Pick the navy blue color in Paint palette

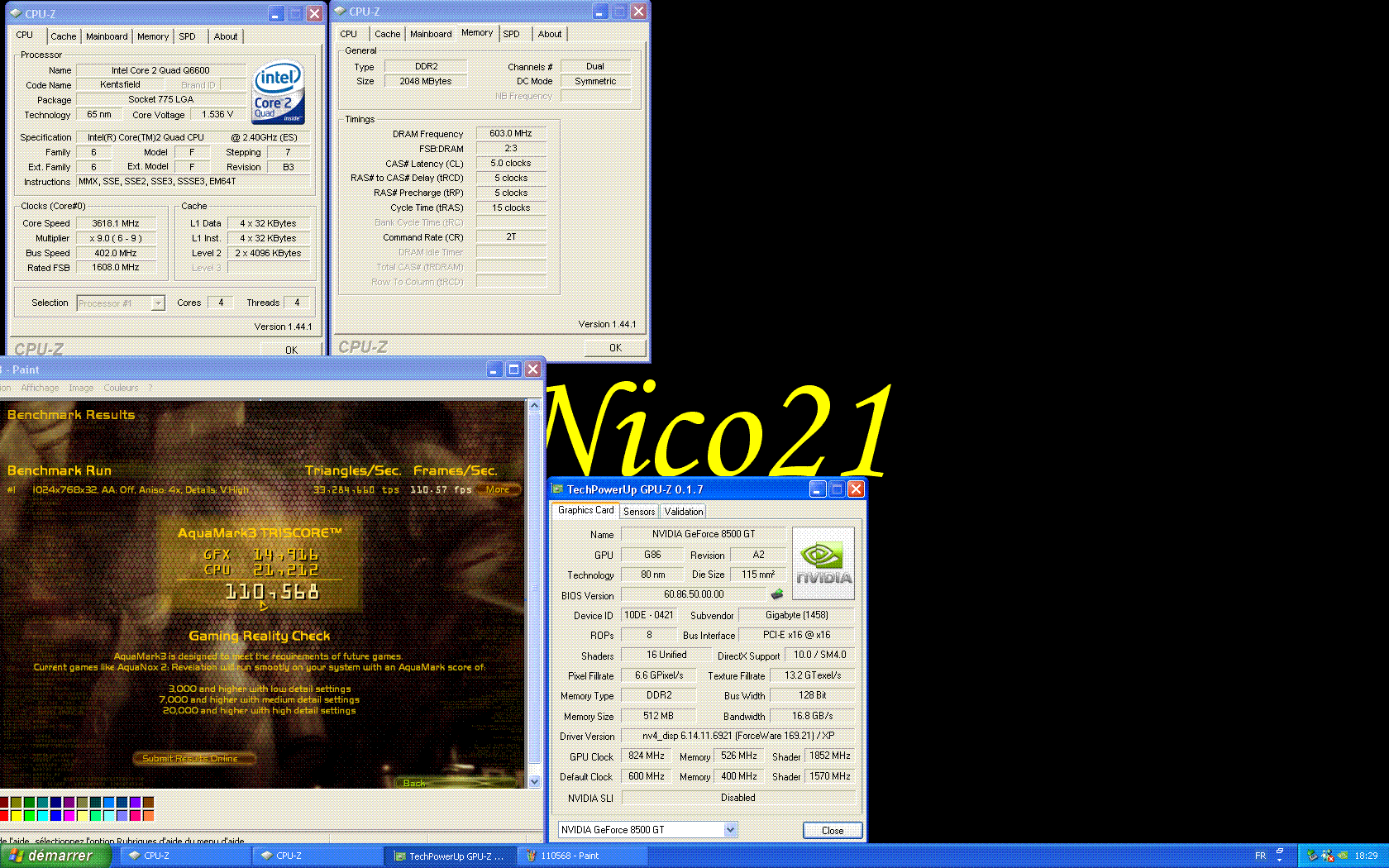[x=56, y=803]
